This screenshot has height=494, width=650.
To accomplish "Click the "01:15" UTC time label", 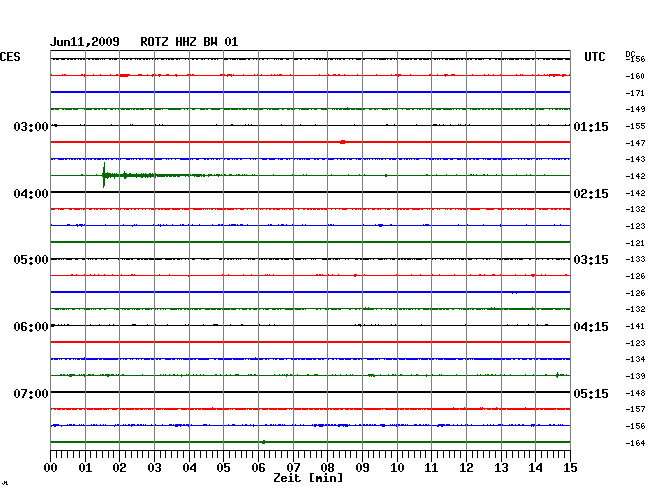I will click(591, 126).
